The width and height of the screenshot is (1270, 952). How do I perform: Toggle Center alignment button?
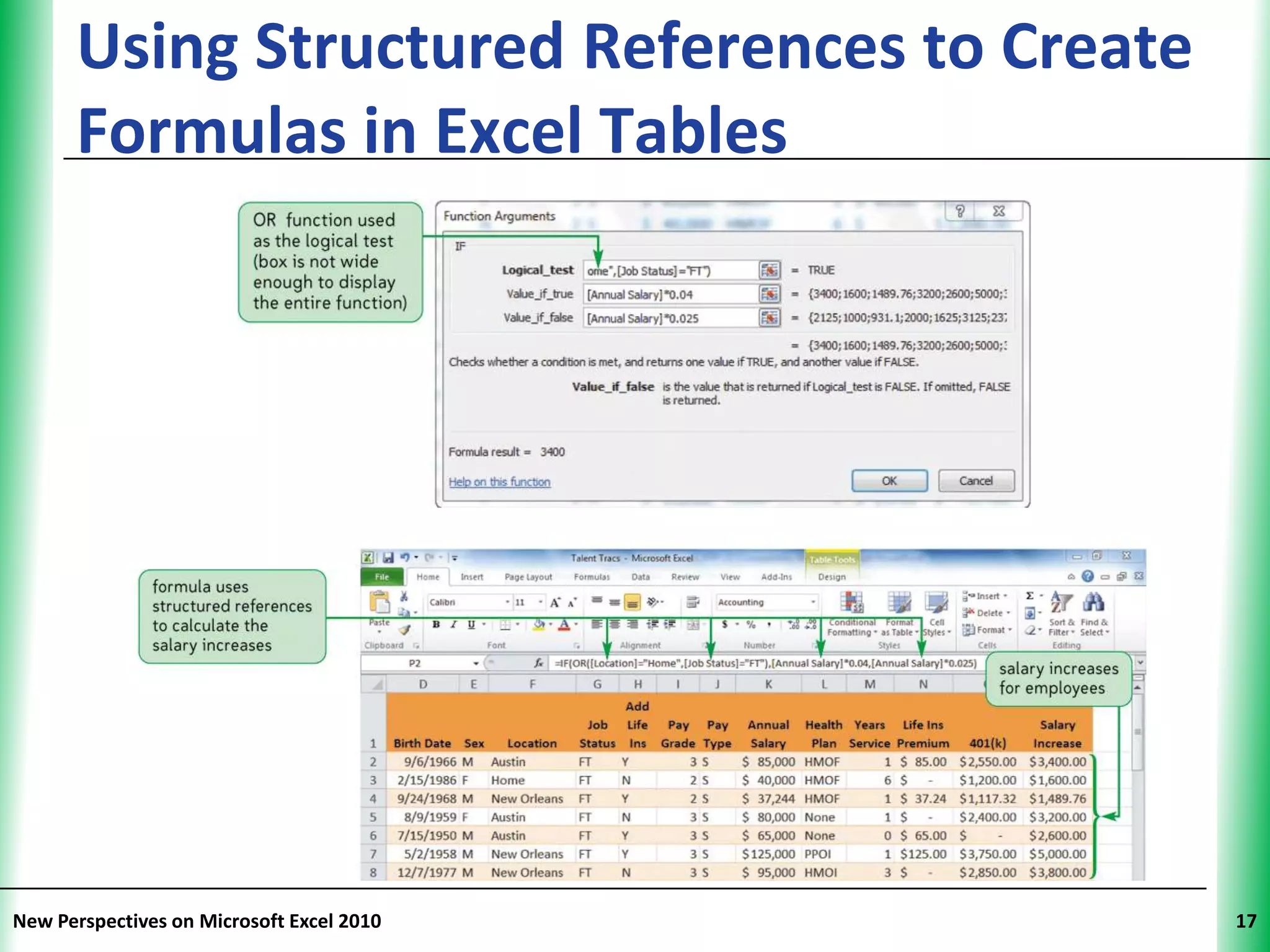pyautogui.click(x=615, y=625)
